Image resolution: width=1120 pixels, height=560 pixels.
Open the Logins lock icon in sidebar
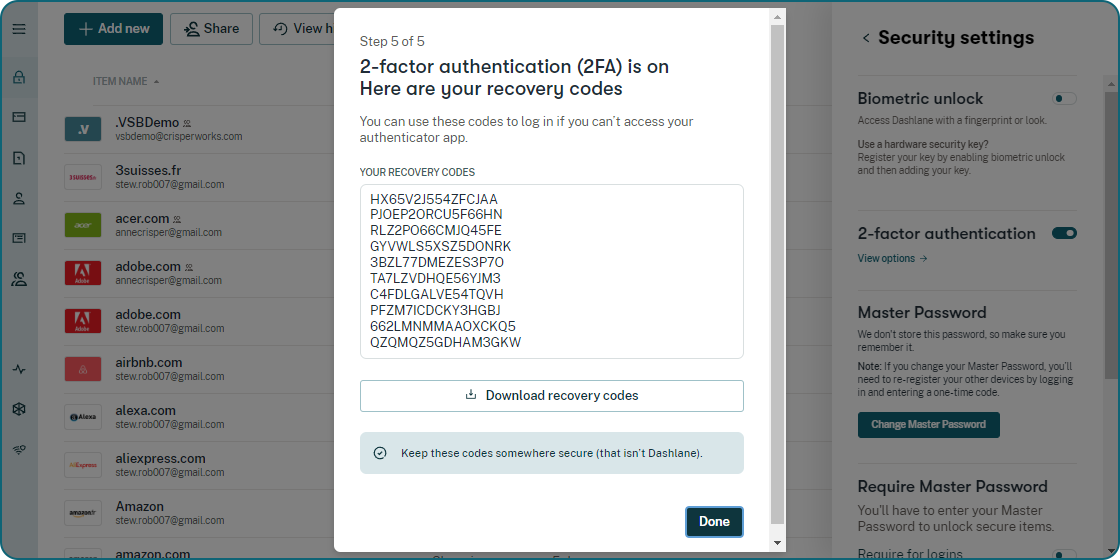click(19, 77)
